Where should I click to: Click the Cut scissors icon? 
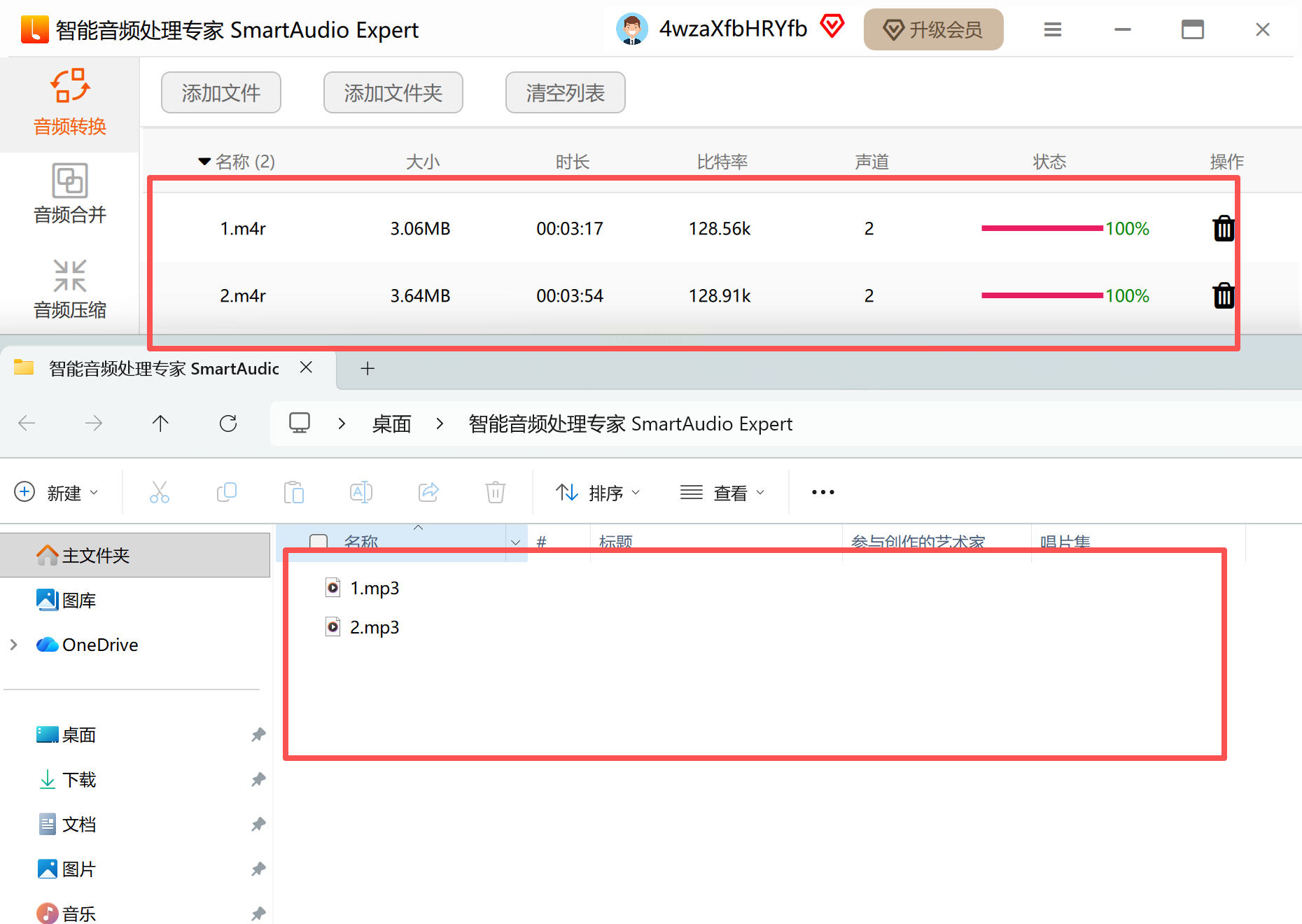pos(160,492)
